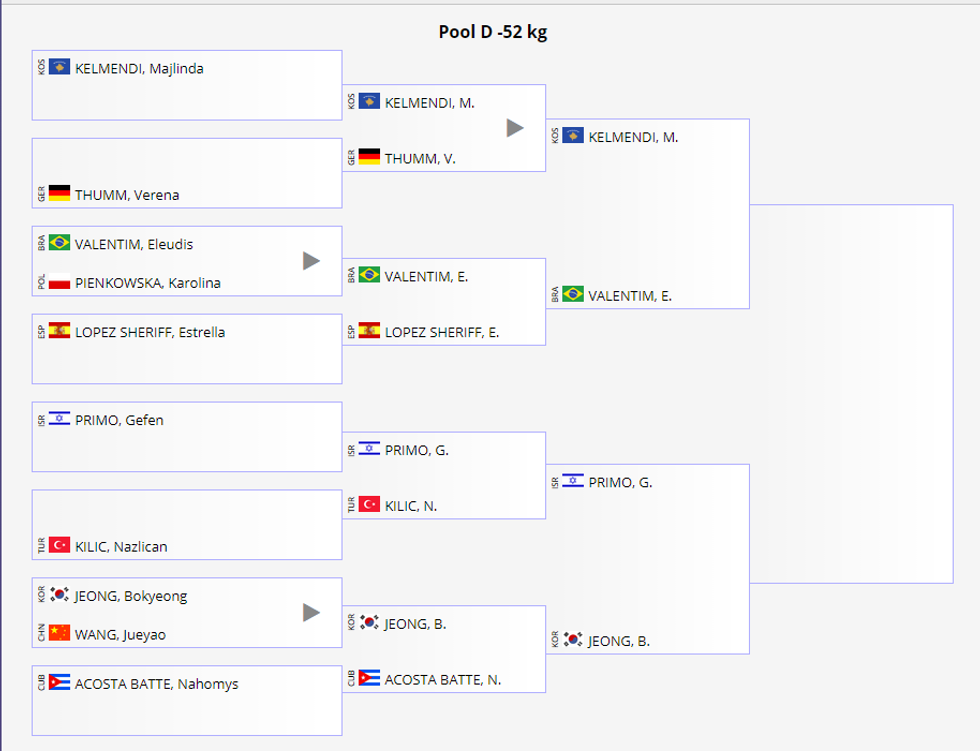
Task: Open PIENKOWSKA, Karolina athlete link
Action: 148,283
